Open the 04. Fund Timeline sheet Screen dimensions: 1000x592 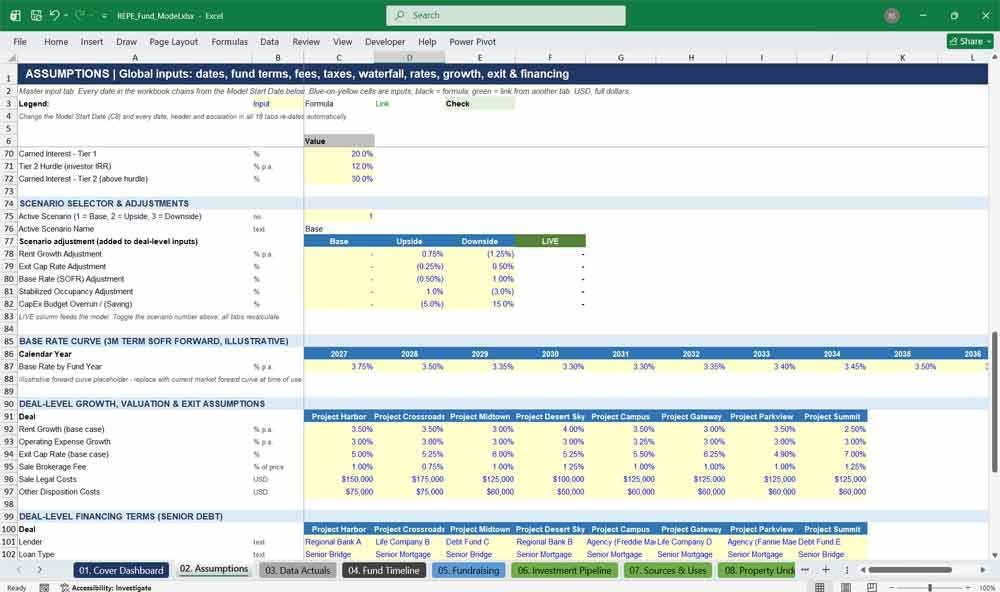(x=383, y=570)
